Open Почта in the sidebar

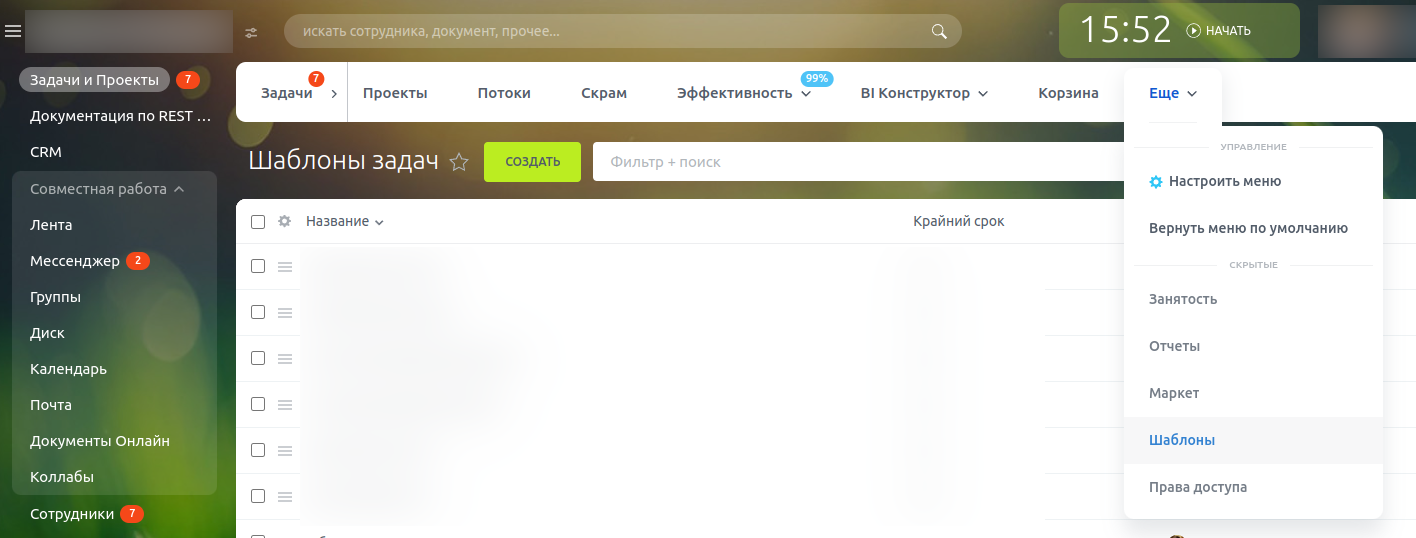[51, 405]
